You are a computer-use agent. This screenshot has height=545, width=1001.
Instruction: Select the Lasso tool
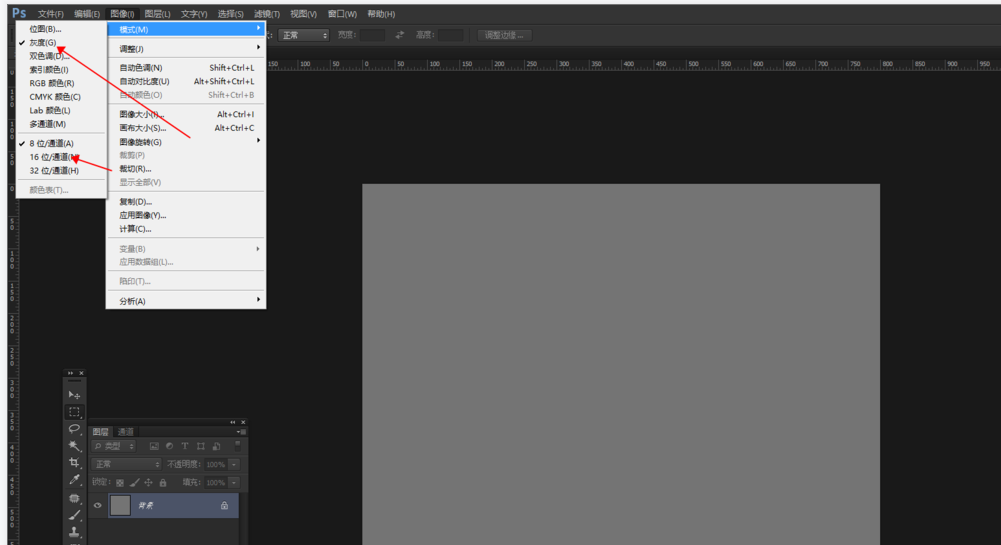[74, 429]
